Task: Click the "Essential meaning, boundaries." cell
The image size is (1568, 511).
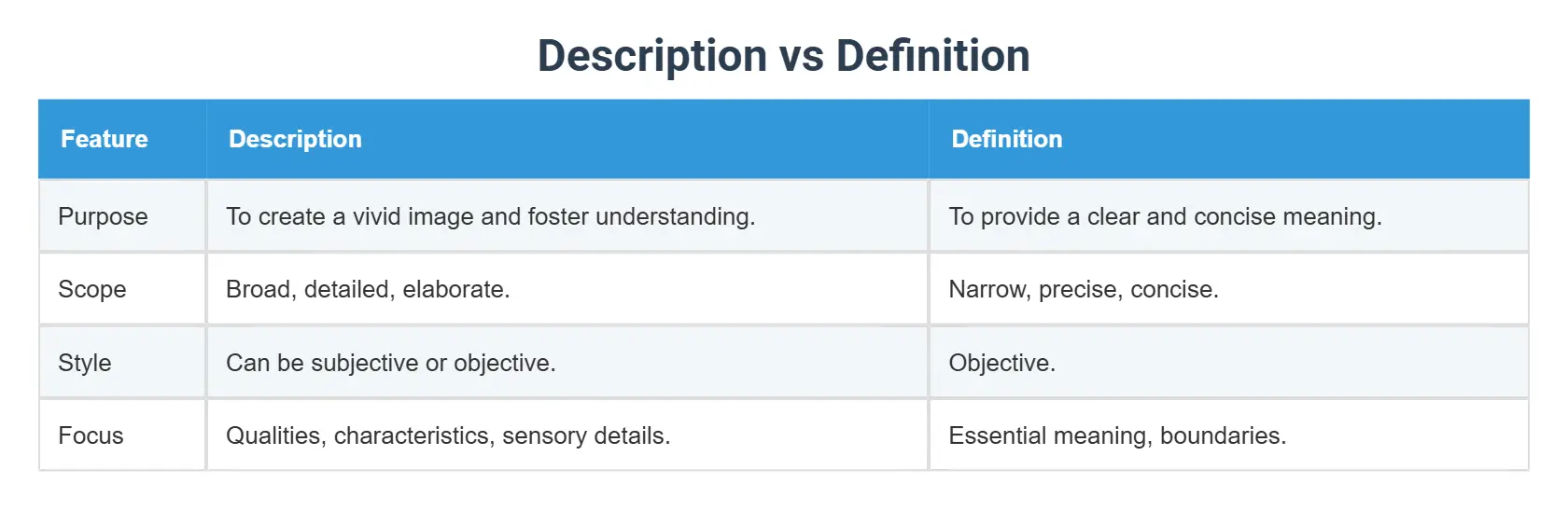Action: point(1117,435)
